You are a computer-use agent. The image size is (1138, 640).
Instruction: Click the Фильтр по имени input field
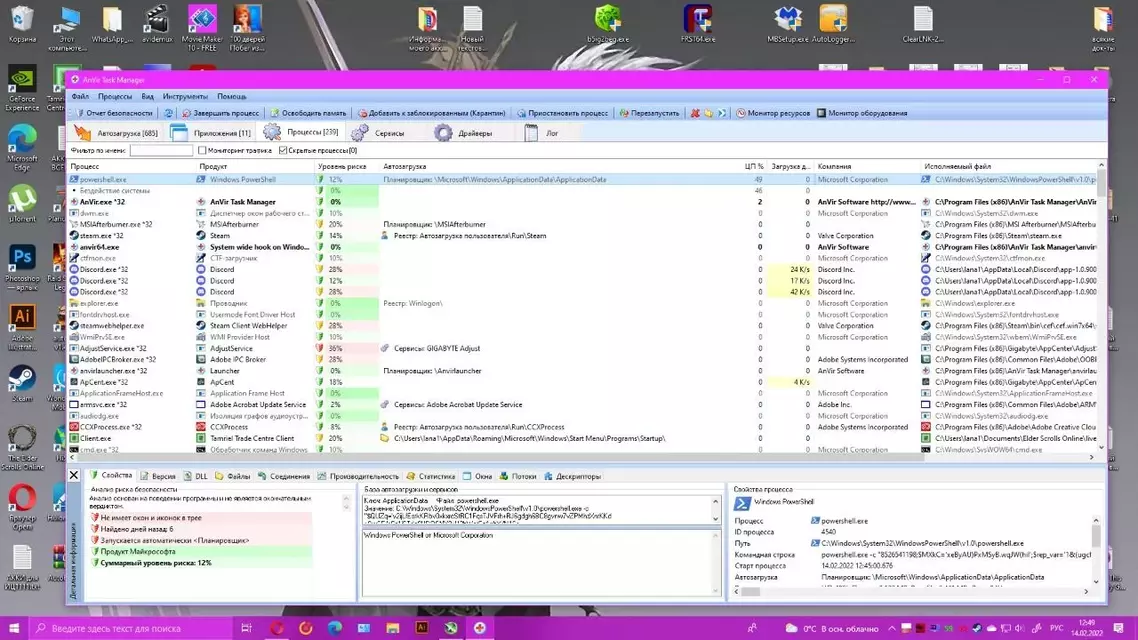click(x=161, y=150)
